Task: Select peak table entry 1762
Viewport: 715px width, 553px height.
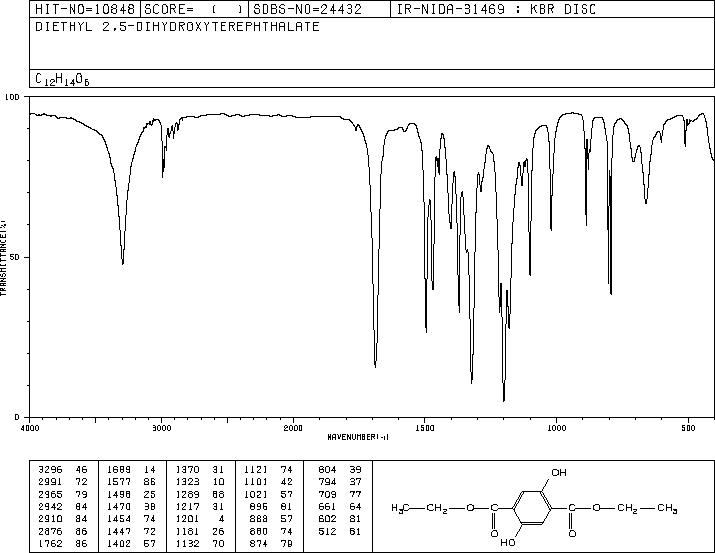Action: click(x=50, y=544)
